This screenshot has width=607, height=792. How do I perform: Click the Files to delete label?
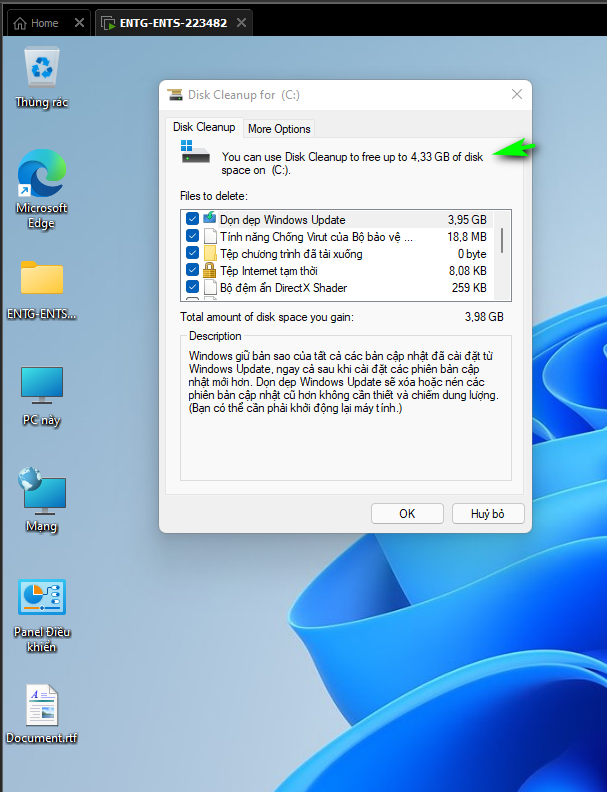tap(214, 196)
